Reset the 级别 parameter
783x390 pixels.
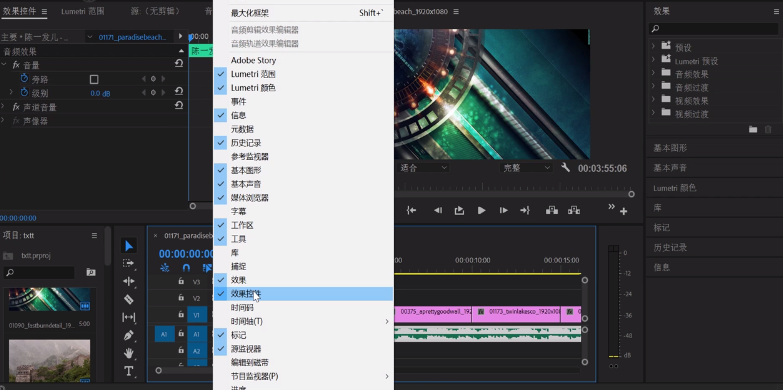[x=179, y=91]
